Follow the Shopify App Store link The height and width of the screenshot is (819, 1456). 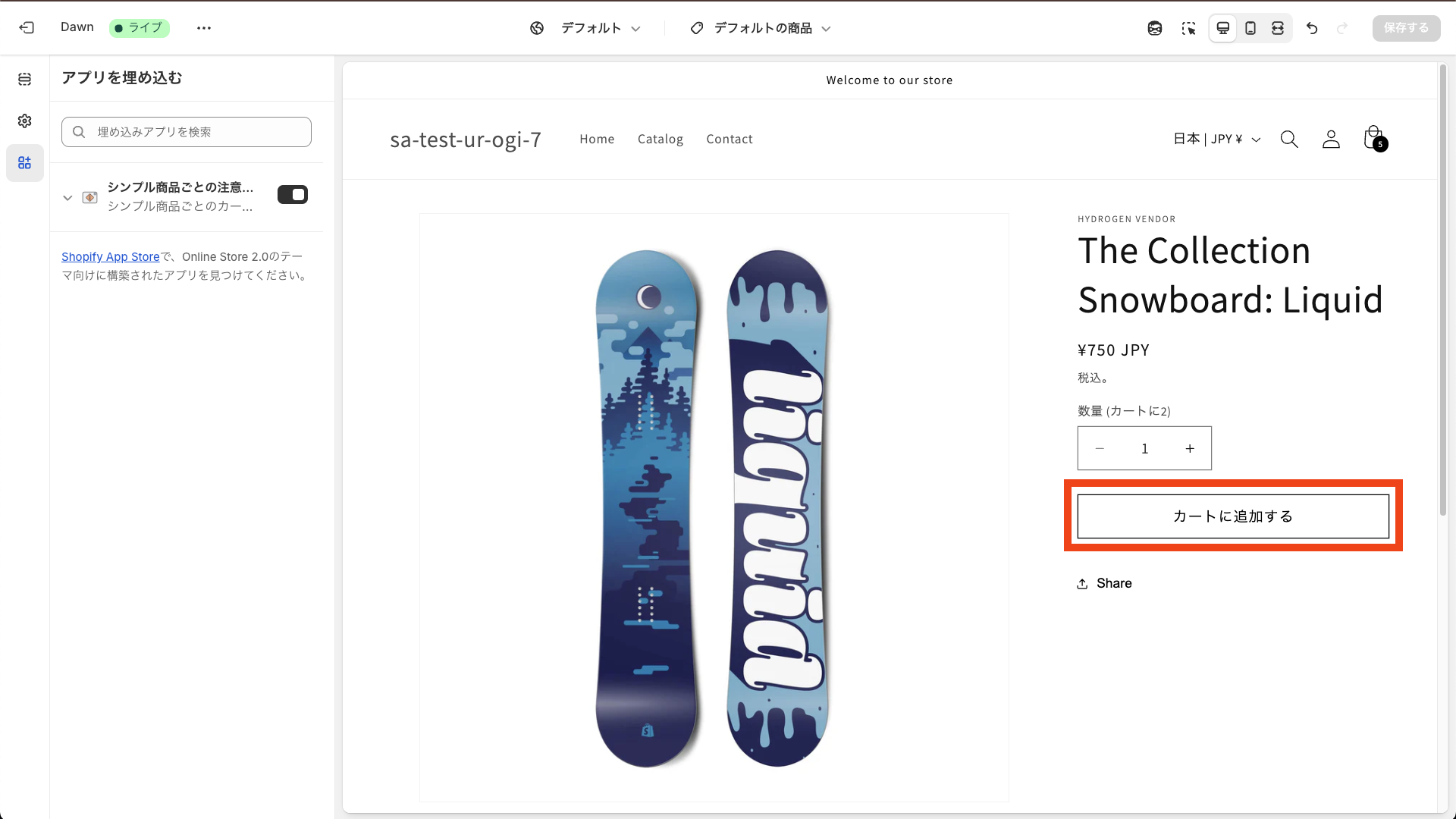point(111,257)
